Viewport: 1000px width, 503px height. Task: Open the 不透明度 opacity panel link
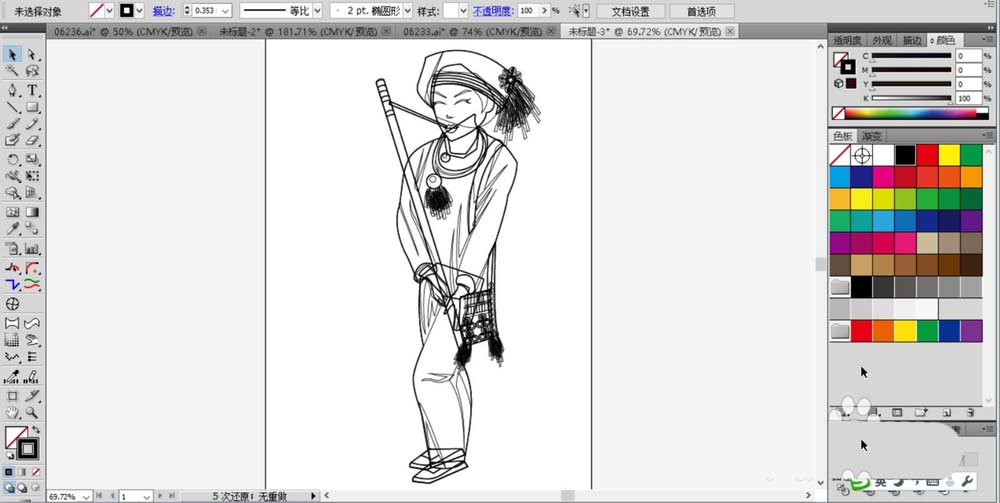point(494,11)
